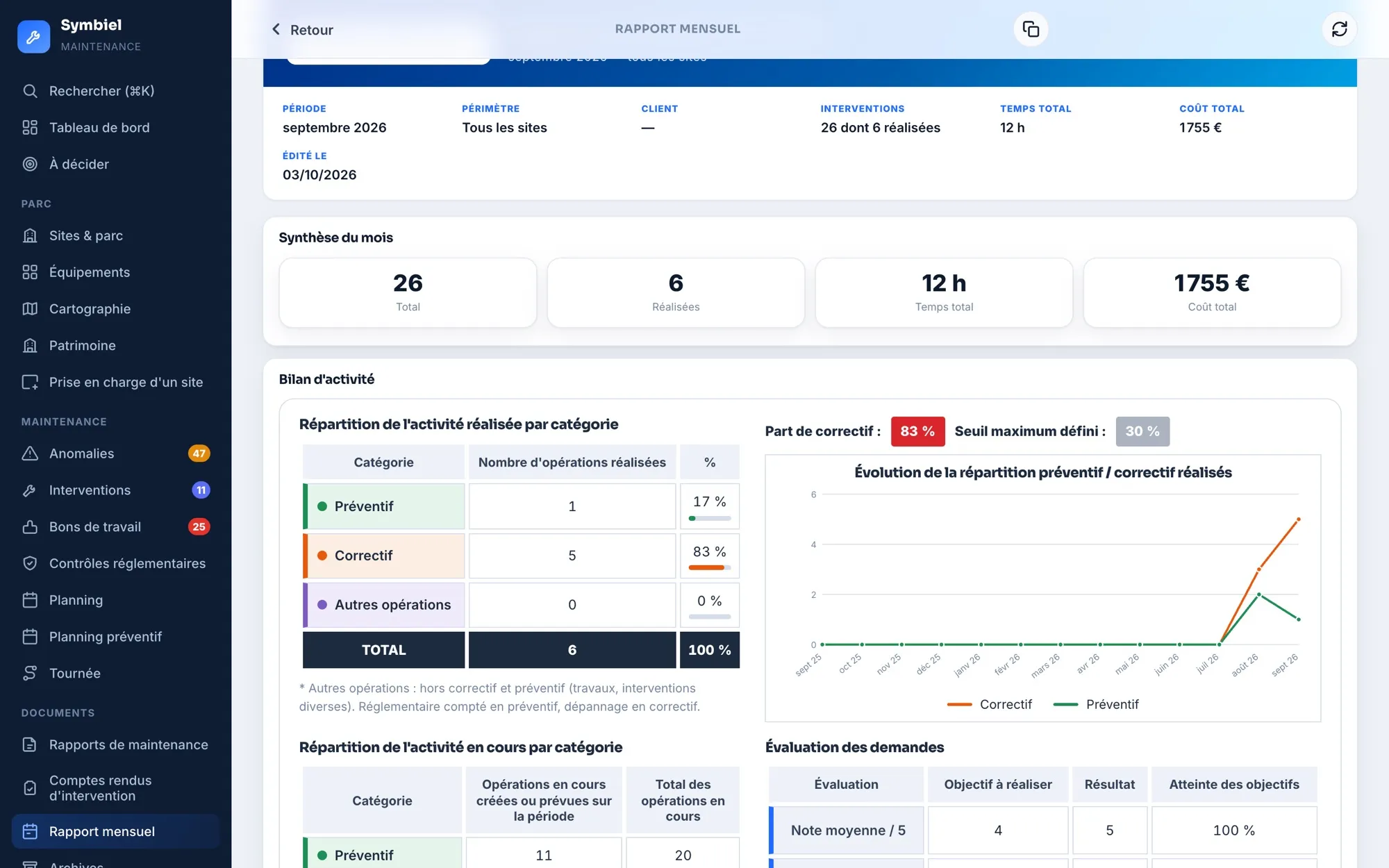
Task: Click the Tournée route icon
Action: [x=30, y=674]
